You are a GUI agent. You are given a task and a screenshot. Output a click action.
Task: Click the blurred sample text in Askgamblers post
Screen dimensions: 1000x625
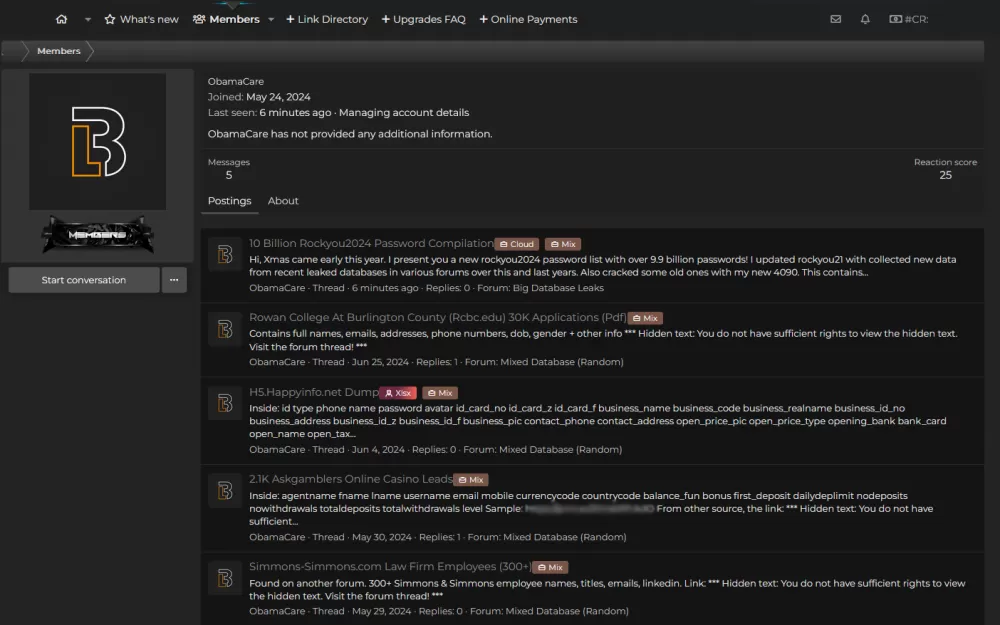point(589,508)
